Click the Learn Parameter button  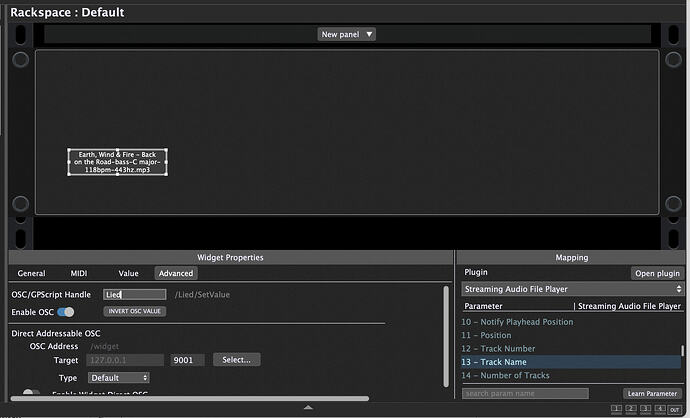652,393
